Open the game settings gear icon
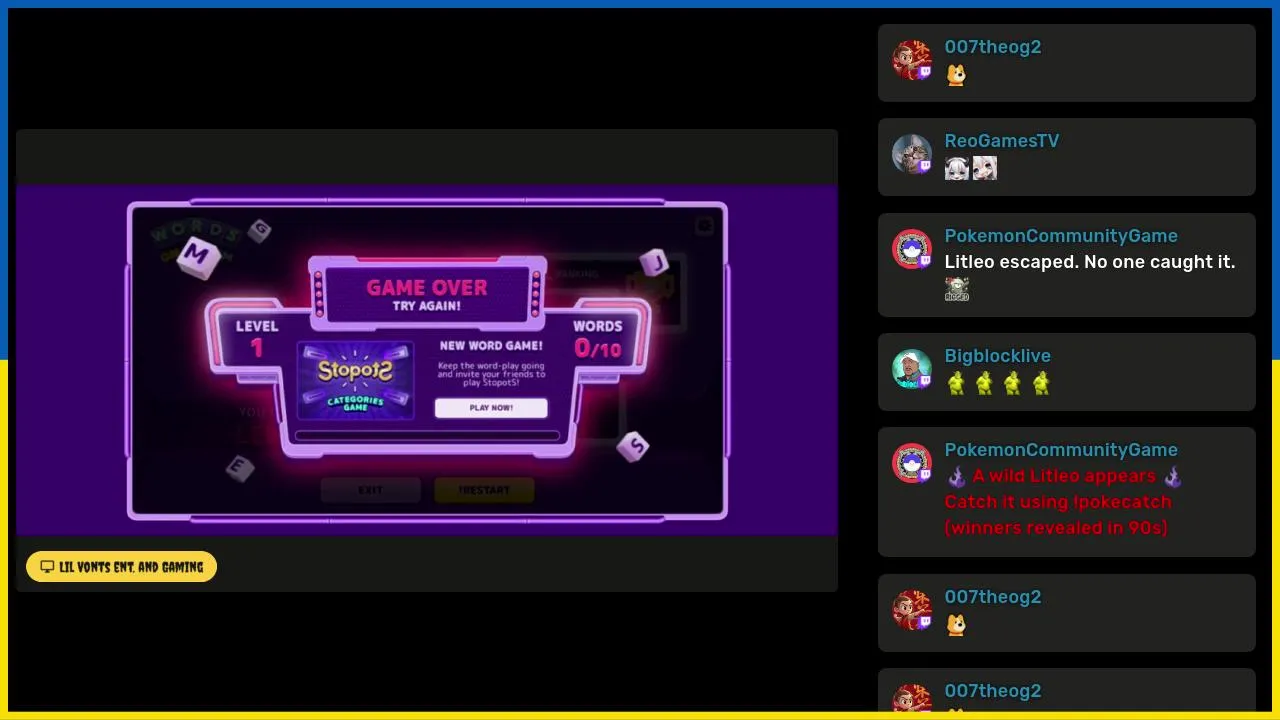This screenshot has width=1280, height=720. point(704,226)
